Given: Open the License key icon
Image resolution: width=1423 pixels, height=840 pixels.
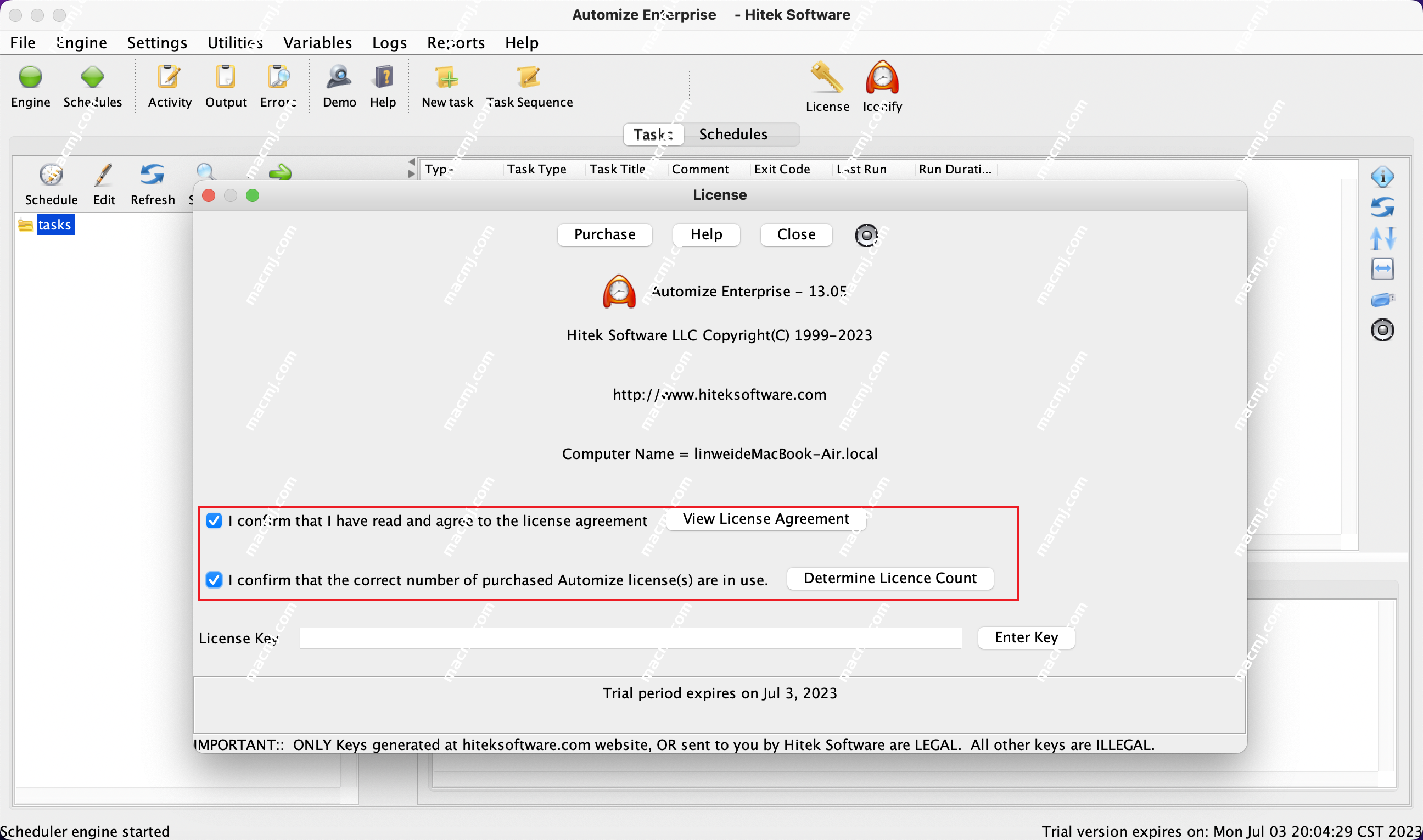Looking at the screenshot, I should pos(827,77).
